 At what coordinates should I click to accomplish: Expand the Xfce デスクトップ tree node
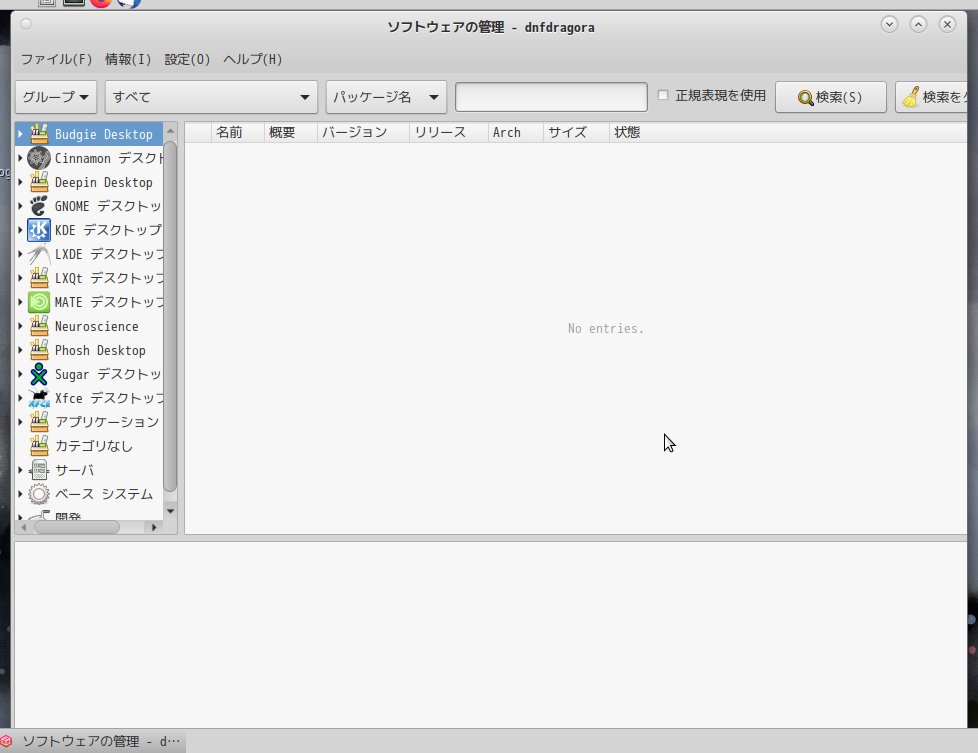tap(20, 398)
